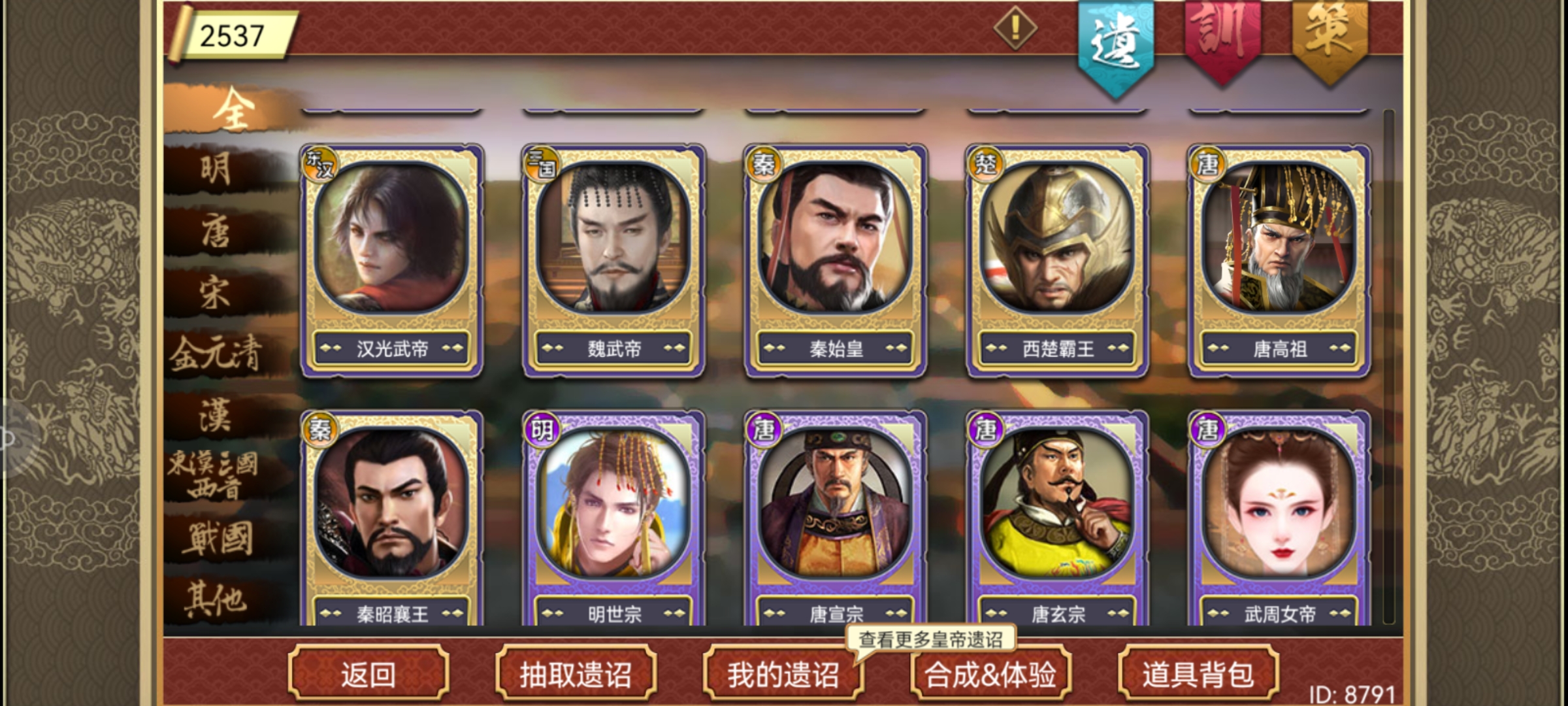Open the 道具背包 item bag
The image size is (1568, 706).
(1198, 673)
